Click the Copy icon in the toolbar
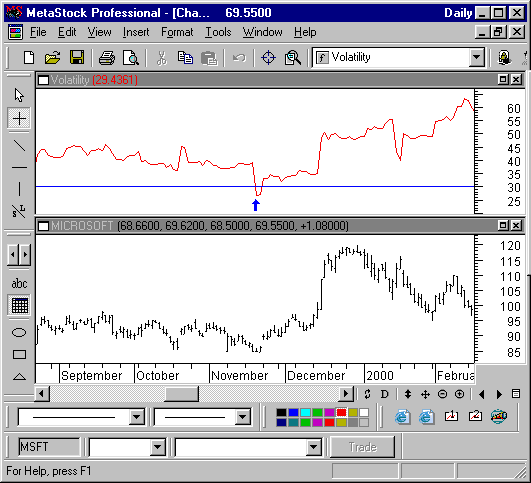This screenshot has height=483, width=531. 185,58
